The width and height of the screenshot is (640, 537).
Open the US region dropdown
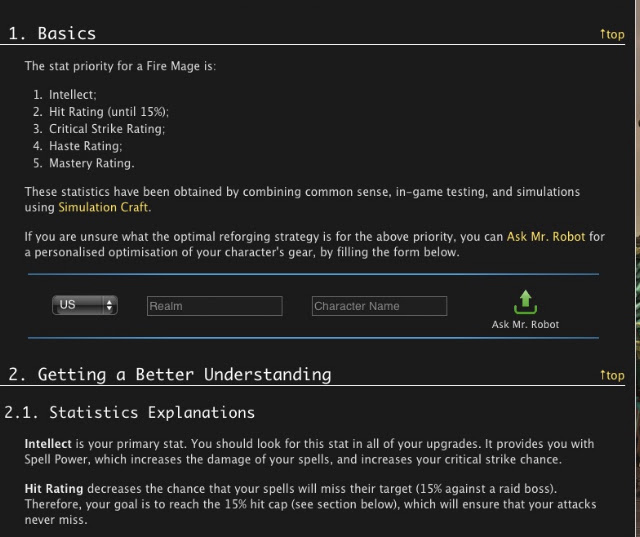tap(85, 305)
